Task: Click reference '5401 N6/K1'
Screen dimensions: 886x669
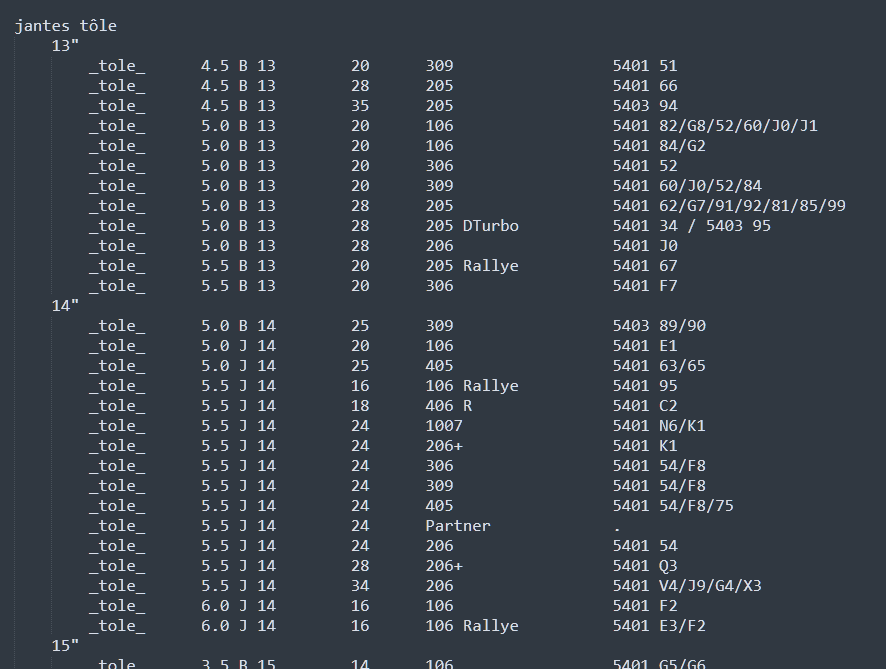Action: [659, 426]
